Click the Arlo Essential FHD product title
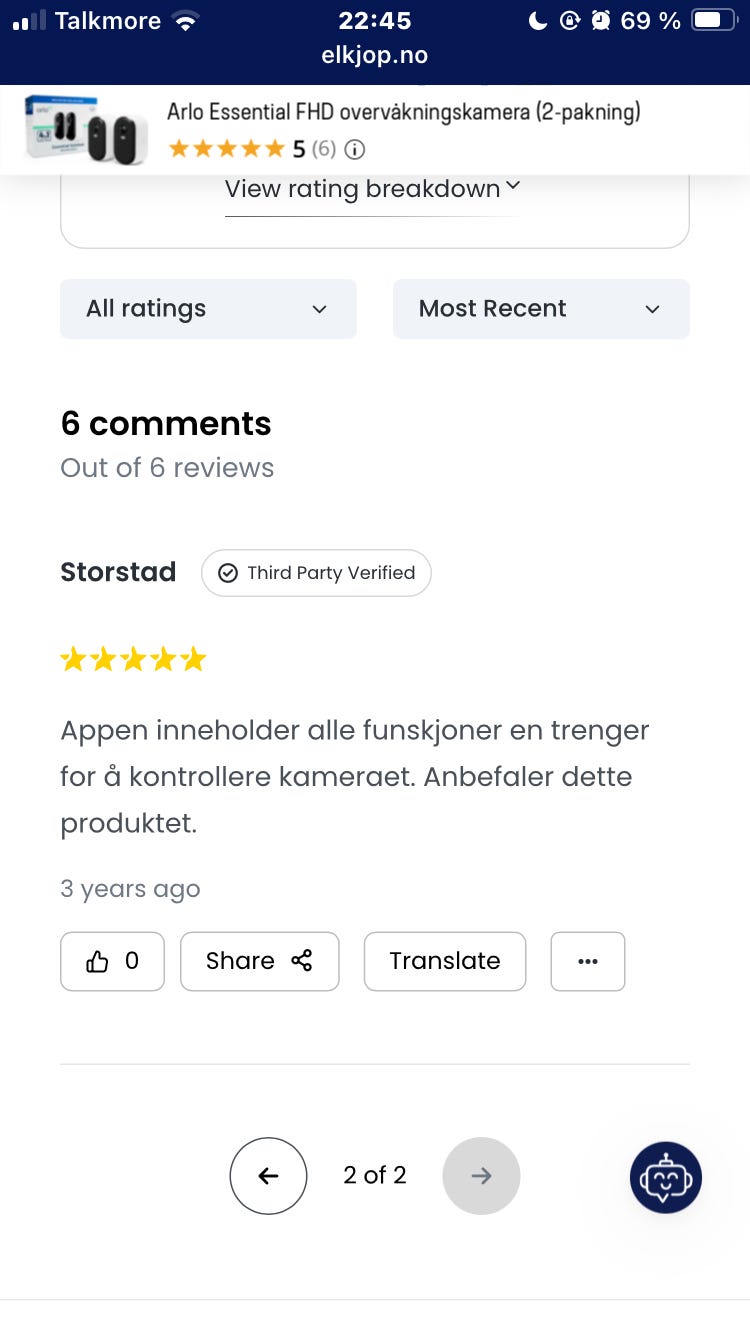This screenshot has height=1334, width=750. pos(403,112)
